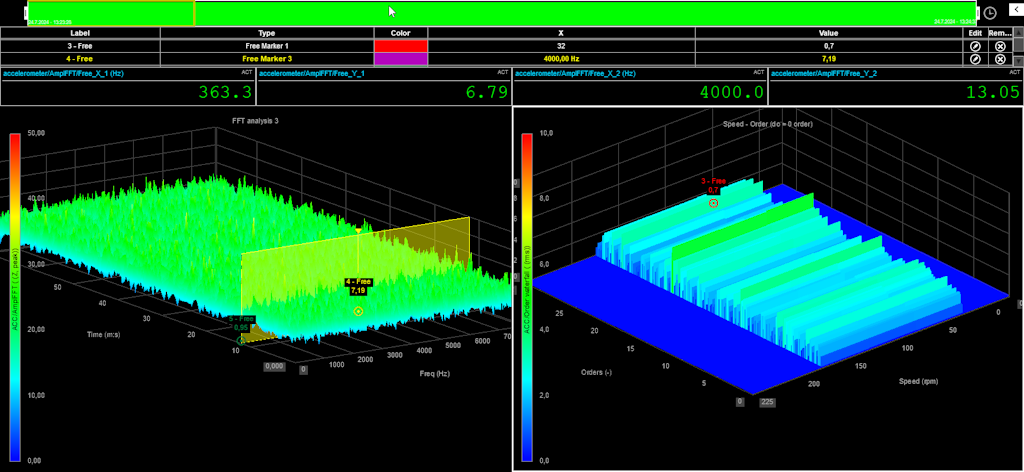
Task: Select the '0,7' value cell
Action: click(x=828, y=46)
